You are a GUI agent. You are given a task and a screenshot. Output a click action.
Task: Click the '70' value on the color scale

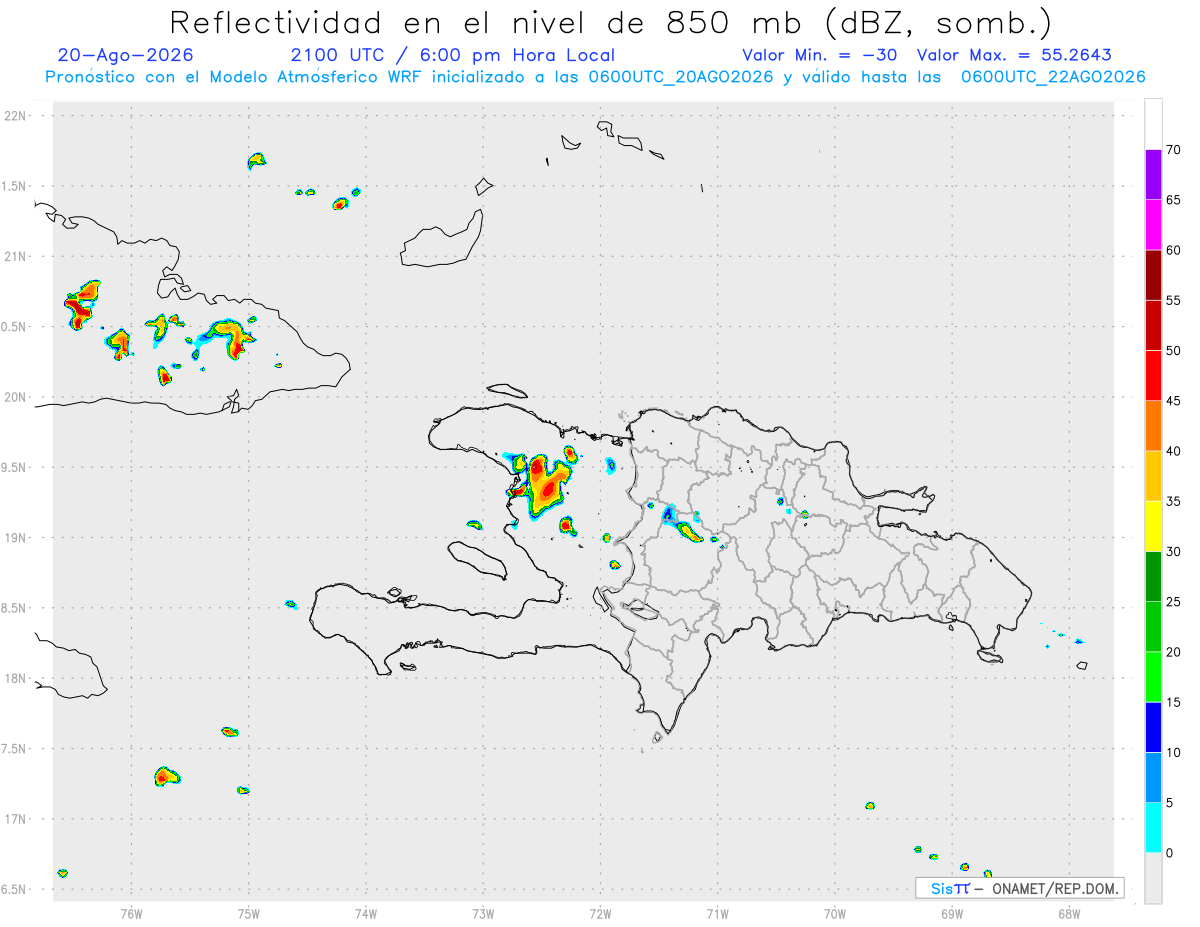[1173, 150]
